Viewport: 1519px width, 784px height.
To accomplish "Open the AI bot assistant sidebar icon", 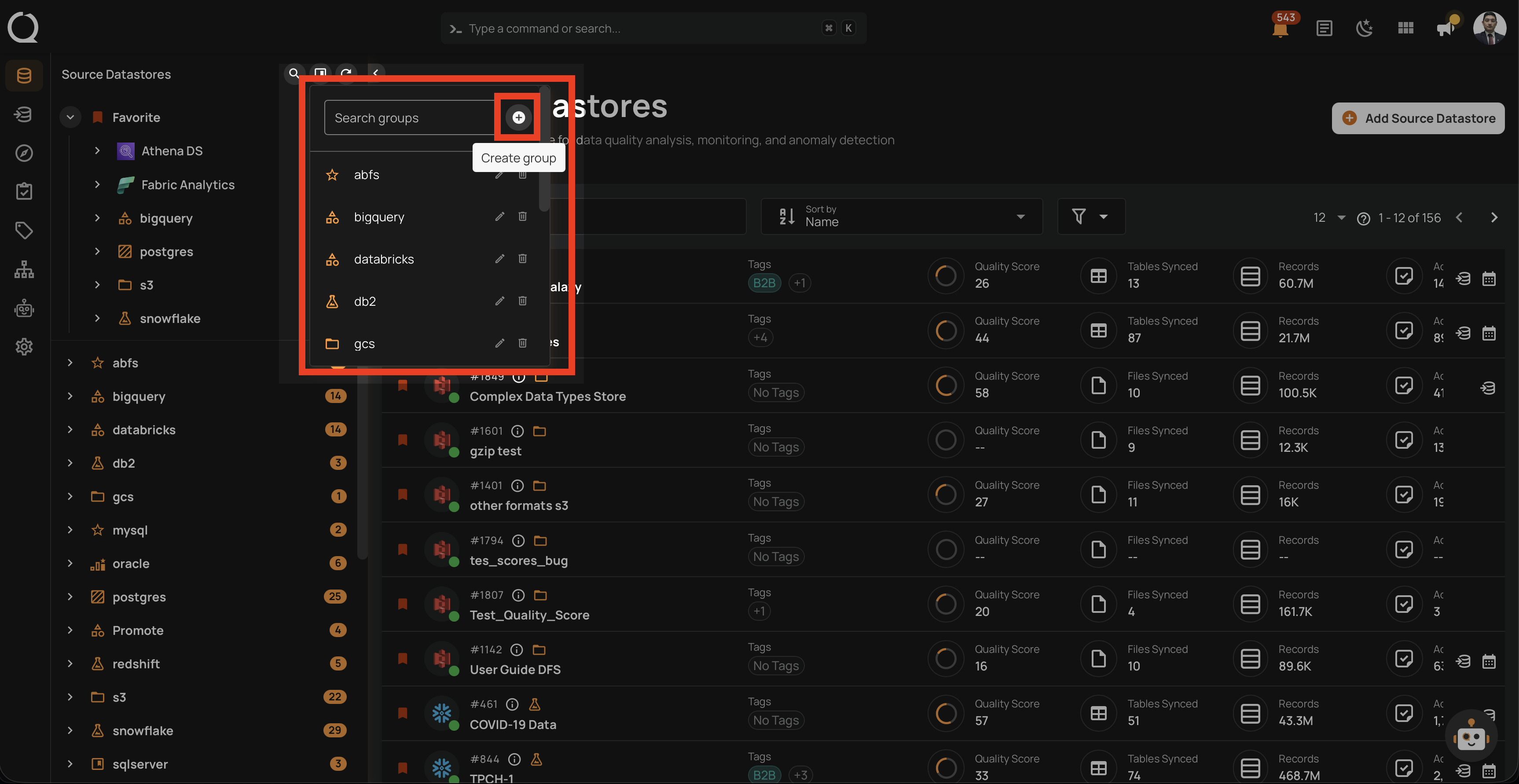I will 24,308.
